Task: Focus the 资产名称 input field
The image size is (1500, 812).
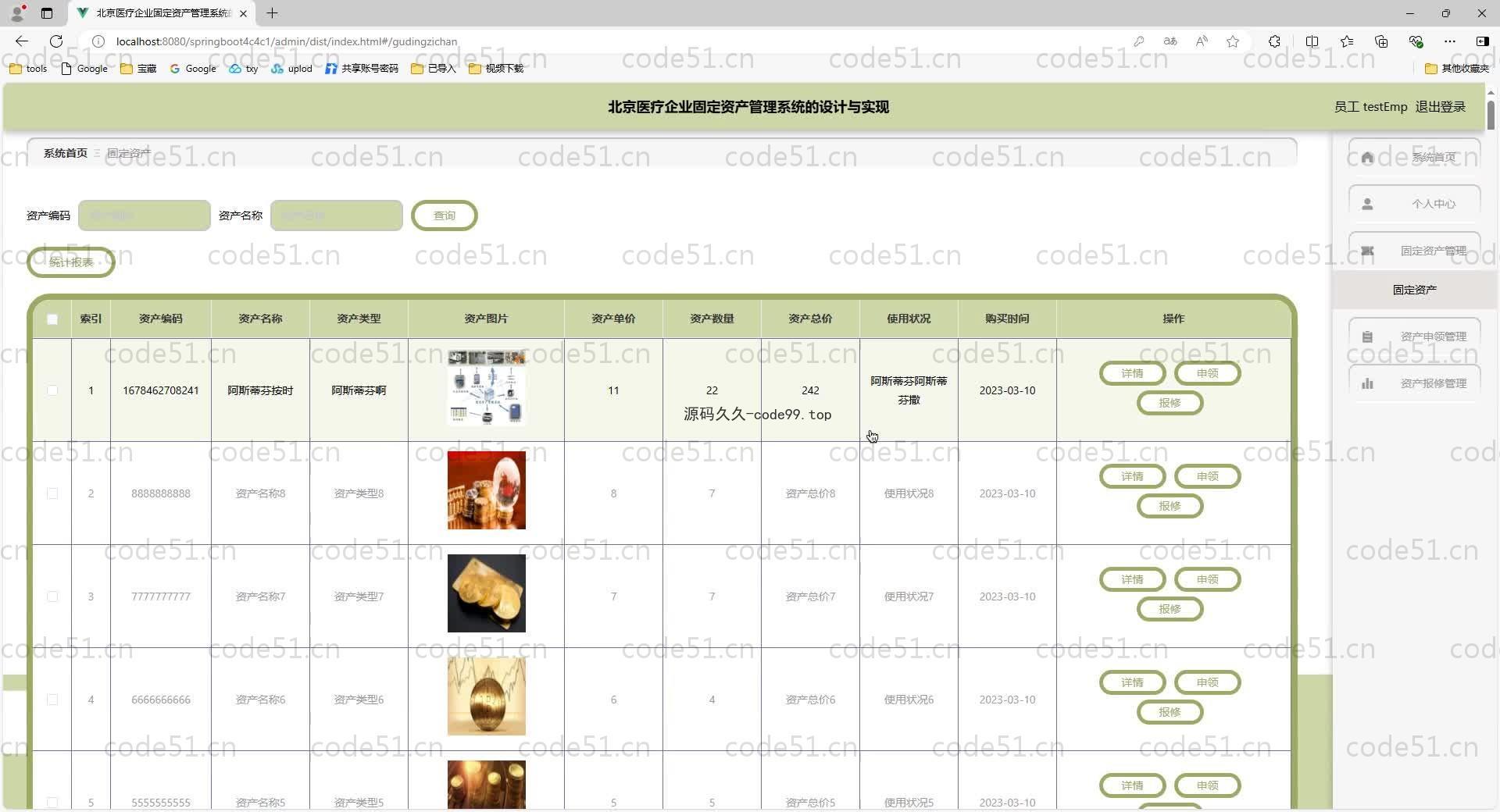Action: (x=337, y=215)
